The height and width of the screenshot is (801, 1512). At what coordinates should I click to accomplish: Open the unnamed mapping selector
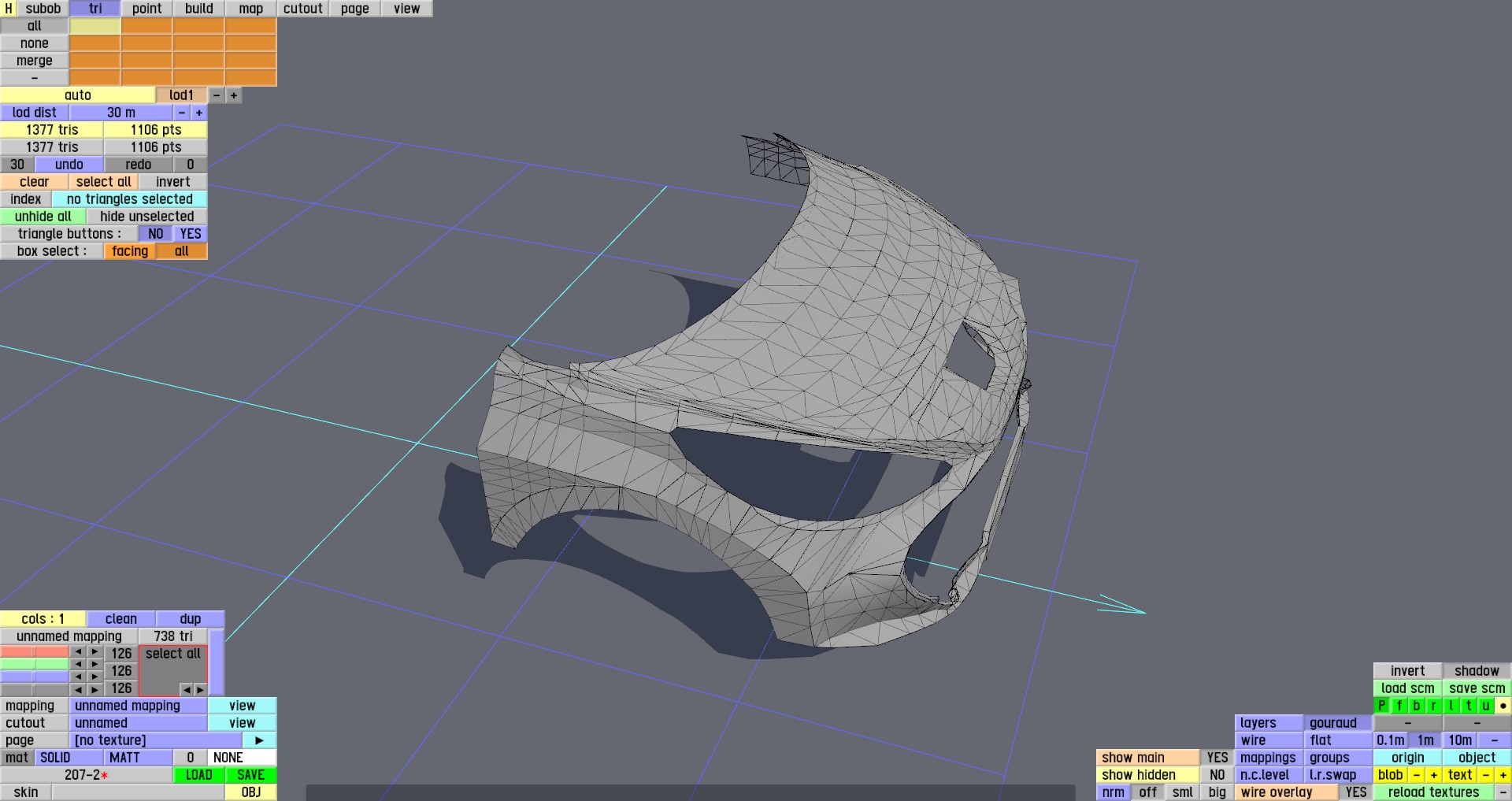pos(139,706)
